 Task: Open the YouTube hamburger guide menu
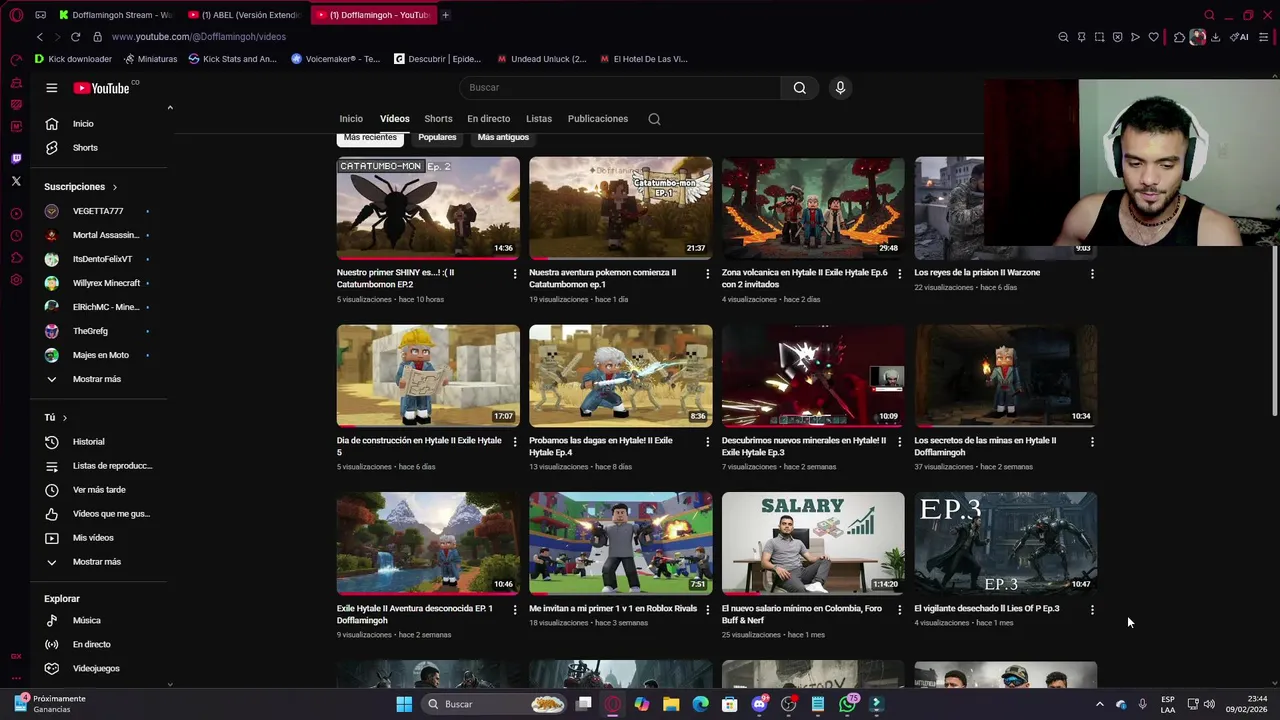pyautogui.click(x=51, y=88)
